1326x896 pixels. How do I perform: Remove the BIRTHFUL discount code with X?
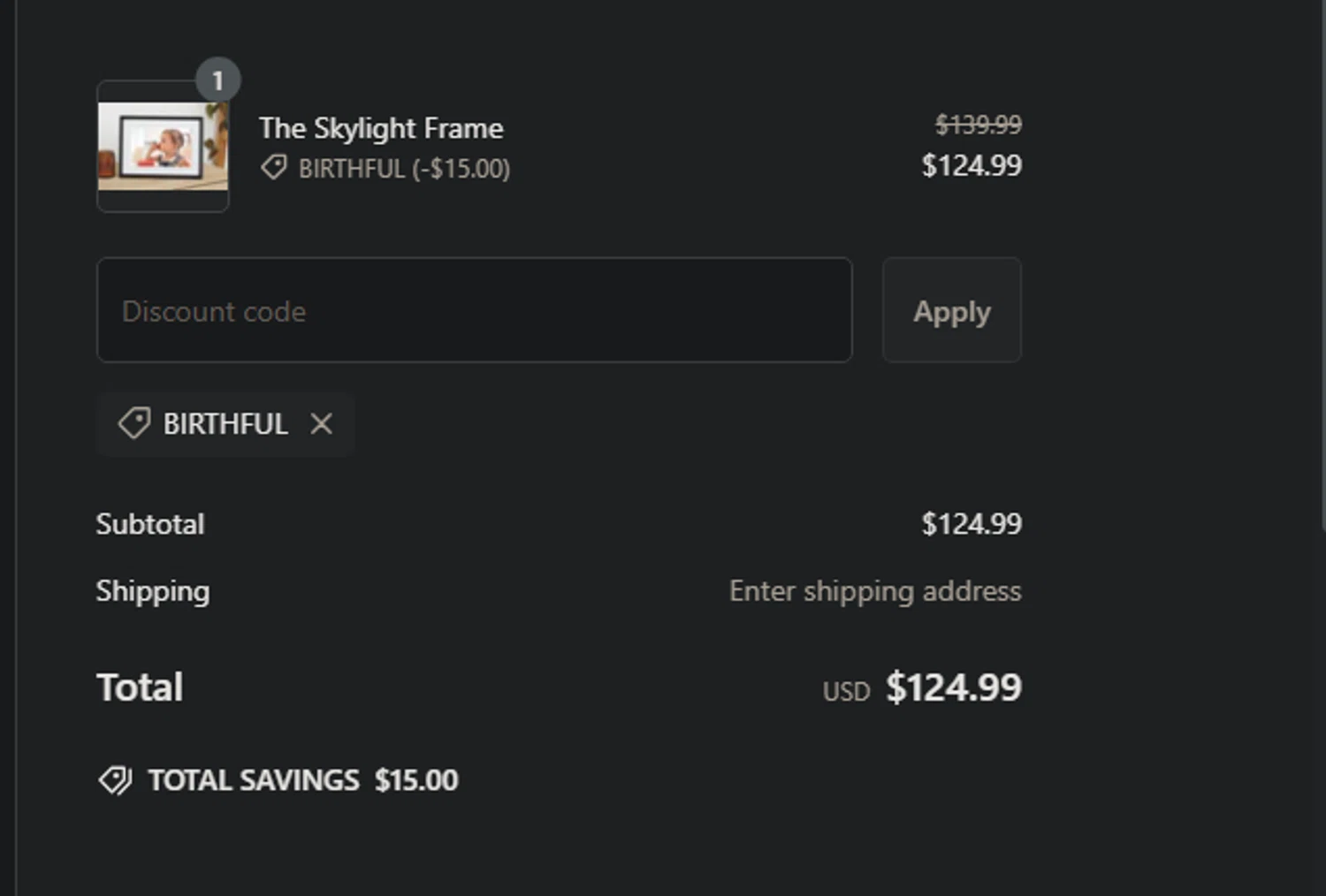point(322,424)
